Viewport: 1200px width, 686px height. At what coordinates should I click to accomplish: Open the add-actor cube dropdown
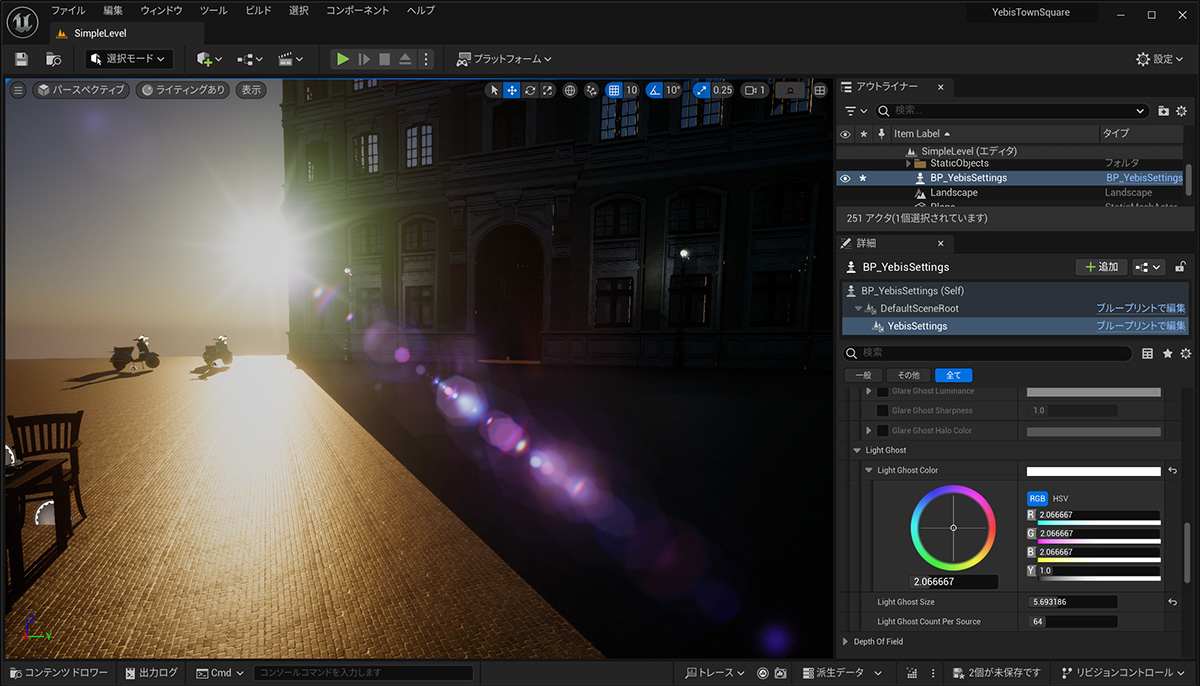click(209, 59)
